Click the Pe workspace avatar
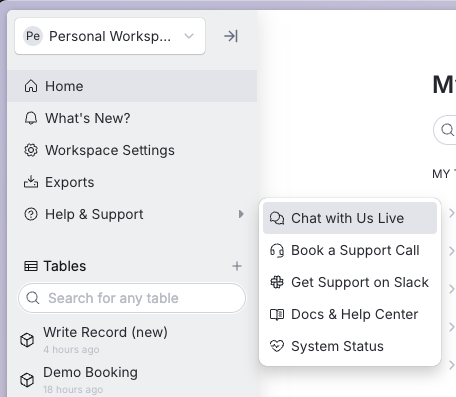Image resolution: width=456 pixels, height=397 pixels. pos(33,36)
